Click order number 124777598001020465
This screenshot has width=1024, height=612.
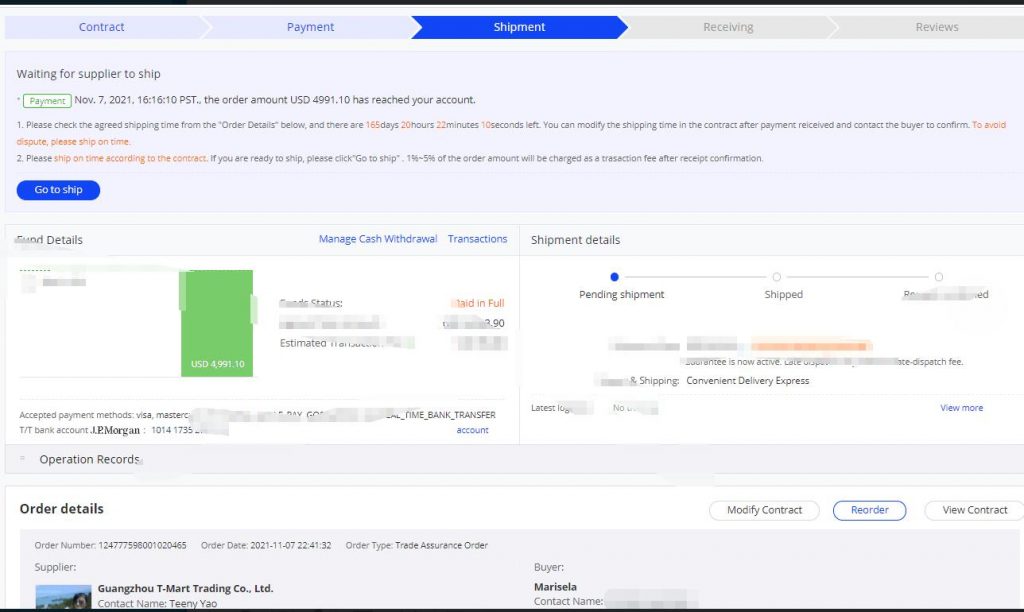142,545
